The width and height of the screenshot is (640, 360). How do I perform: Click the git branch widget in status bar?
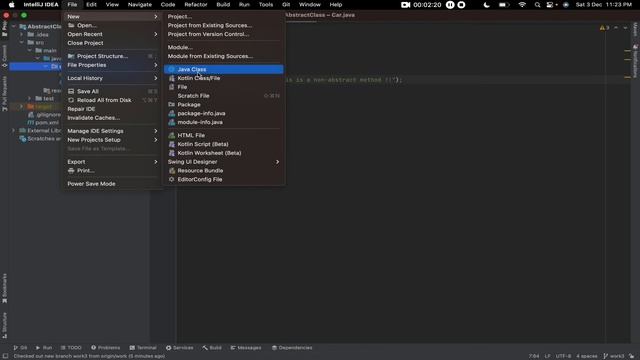(x=614, y=356)
